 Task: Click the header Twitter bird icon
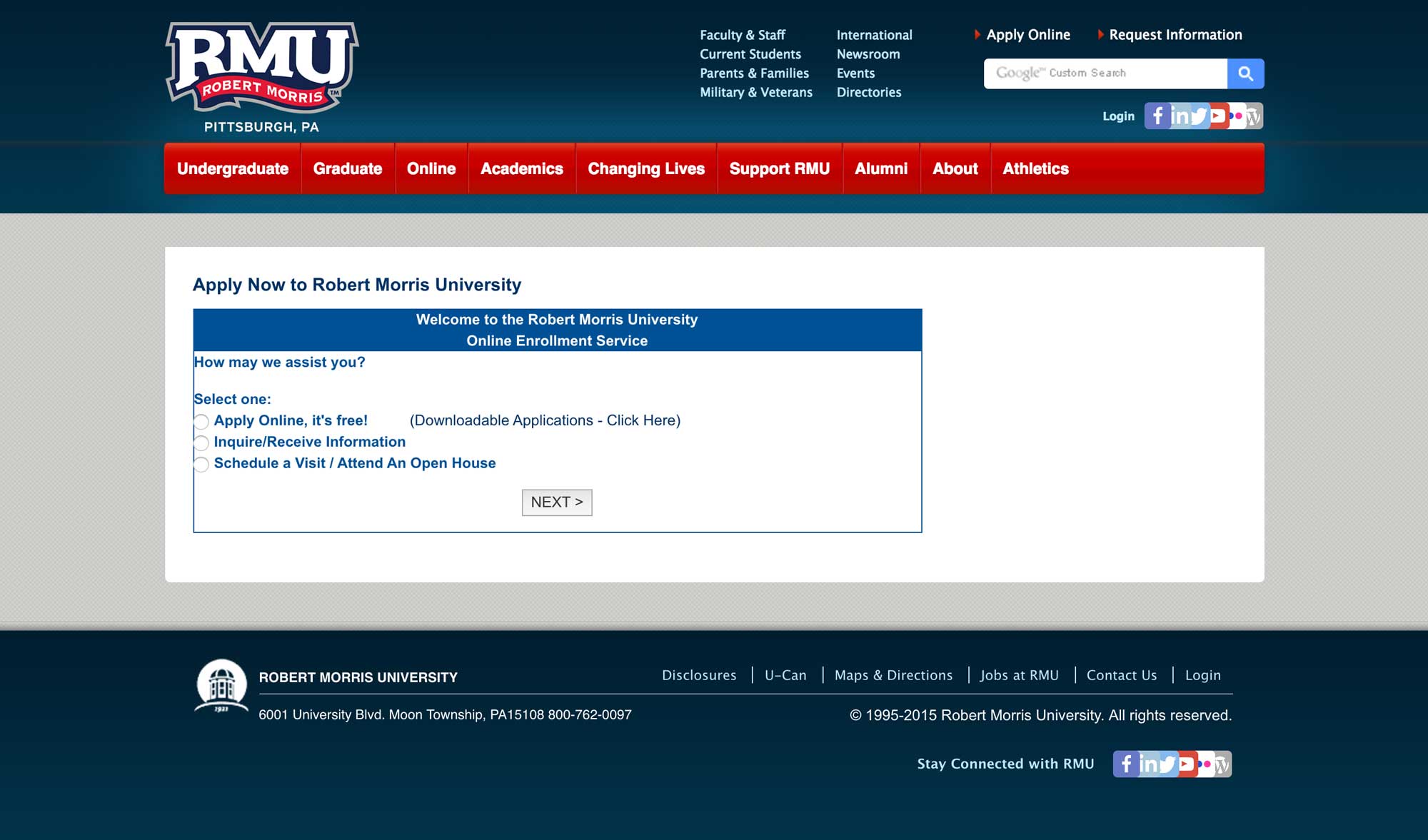click(x=1199, y=116)
